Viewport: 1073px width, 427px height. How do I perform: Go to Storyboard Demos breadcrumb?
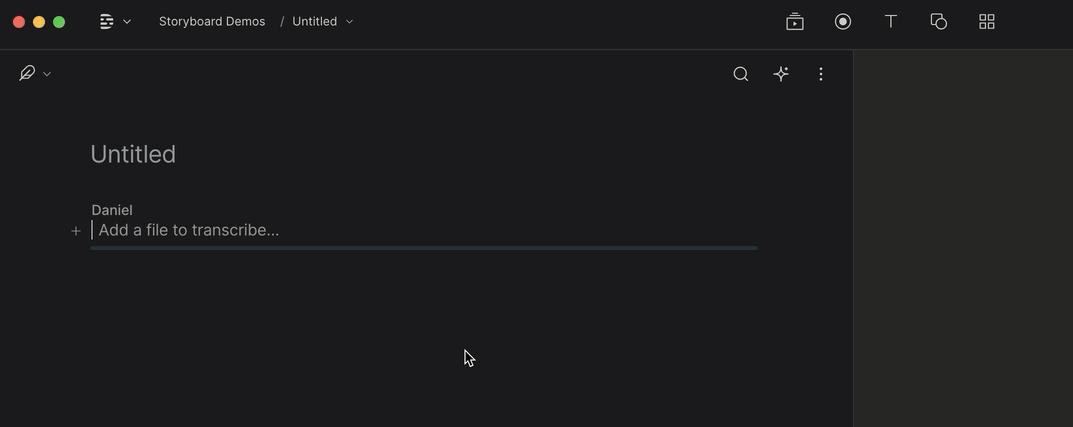pos(211,21)
